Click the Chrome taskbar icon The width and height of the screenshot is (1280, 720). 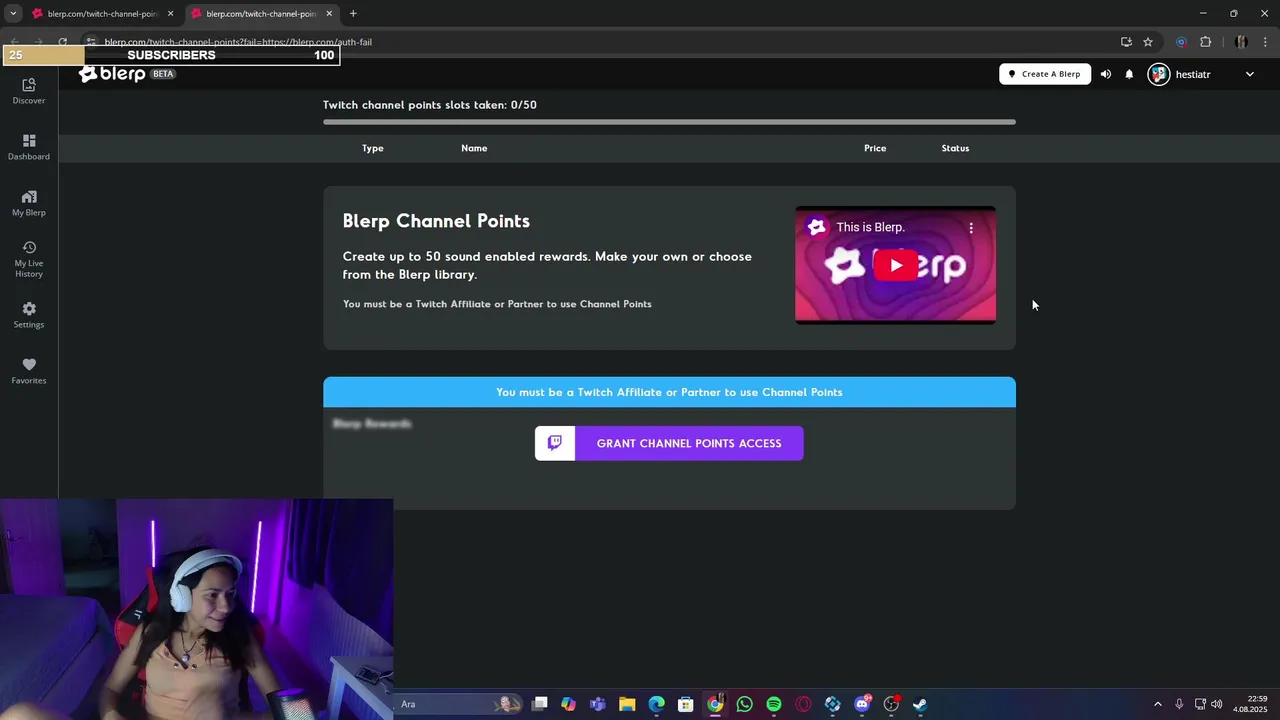[x=715, y=704]
